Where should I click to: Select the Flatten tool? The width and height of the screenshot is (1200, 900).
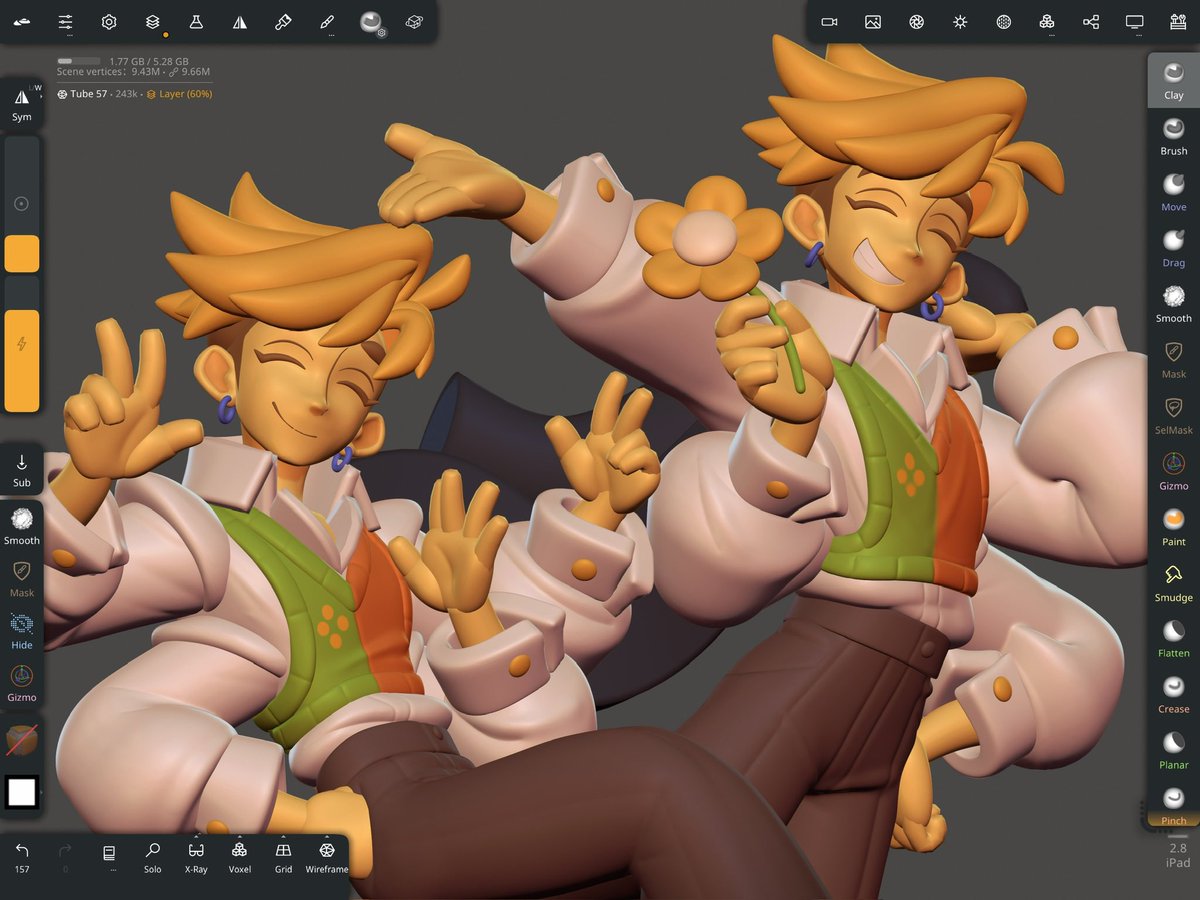tap(1173, 638)
